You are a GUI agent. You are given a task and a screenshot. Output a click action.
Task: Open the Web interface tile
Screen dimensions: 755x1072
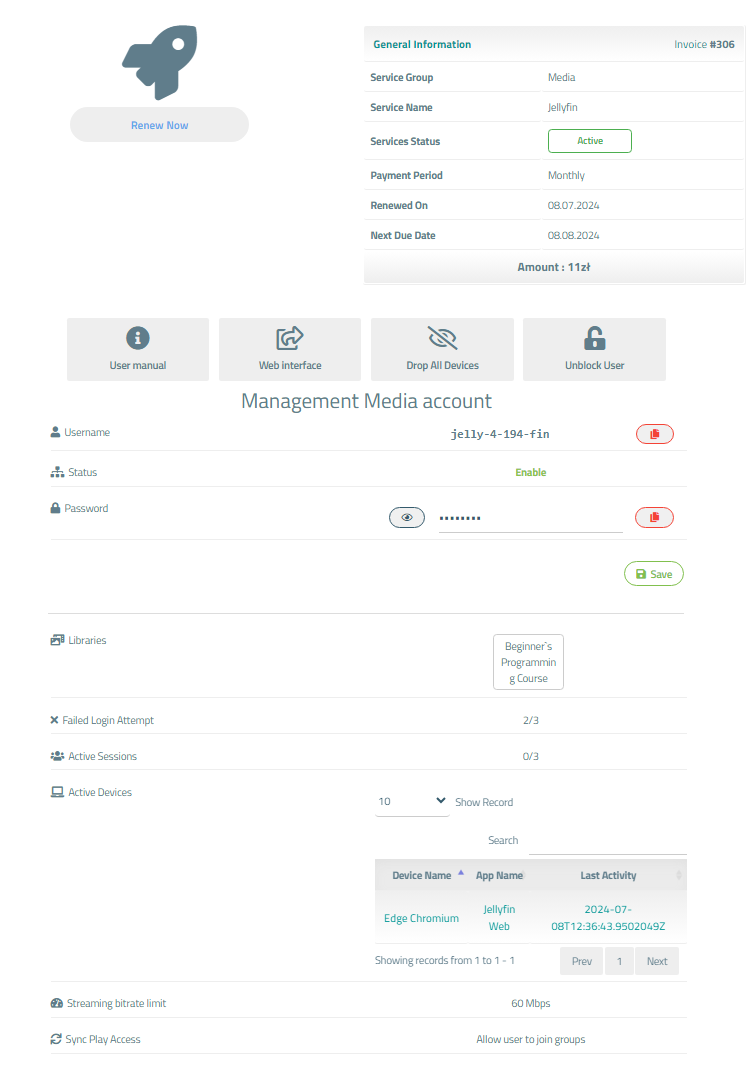[x=290, y=349]
